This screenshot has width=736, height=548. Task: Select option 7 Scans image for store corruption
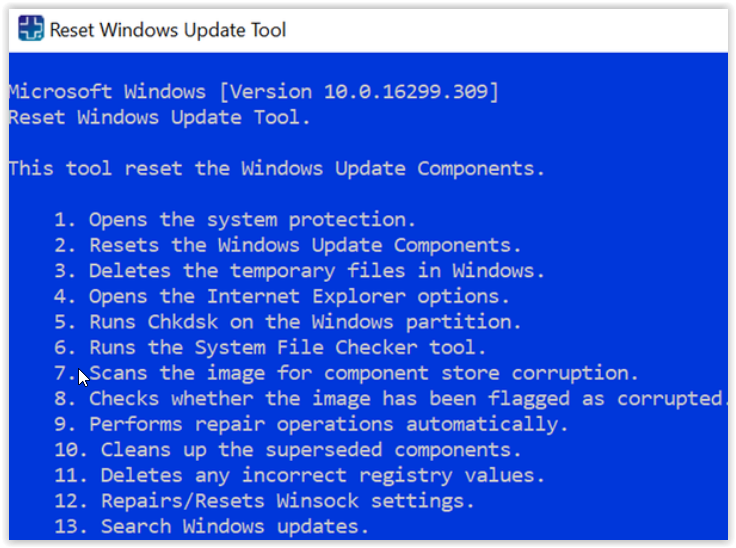click(x=346, y=373)
